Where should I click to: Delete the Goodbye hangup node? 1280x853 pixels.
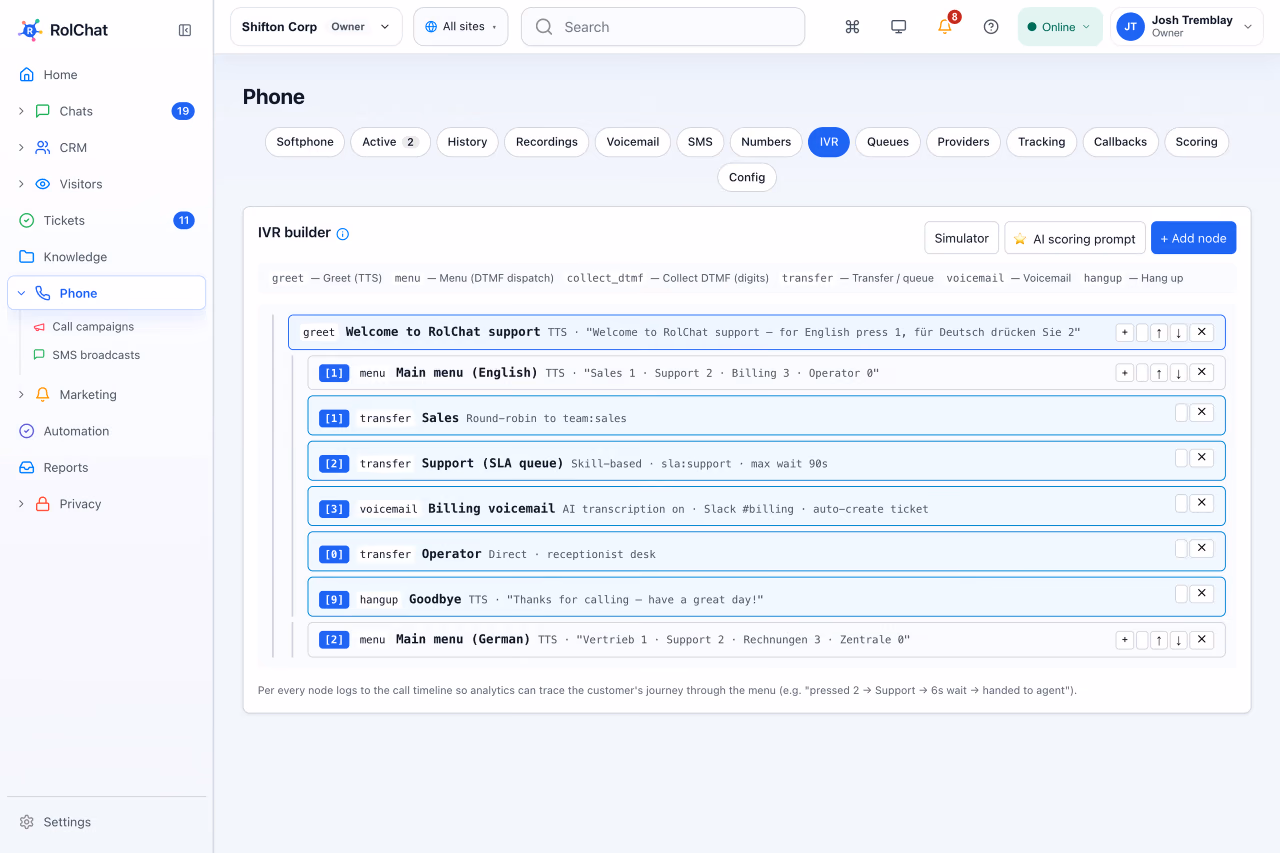(1202, 593)
